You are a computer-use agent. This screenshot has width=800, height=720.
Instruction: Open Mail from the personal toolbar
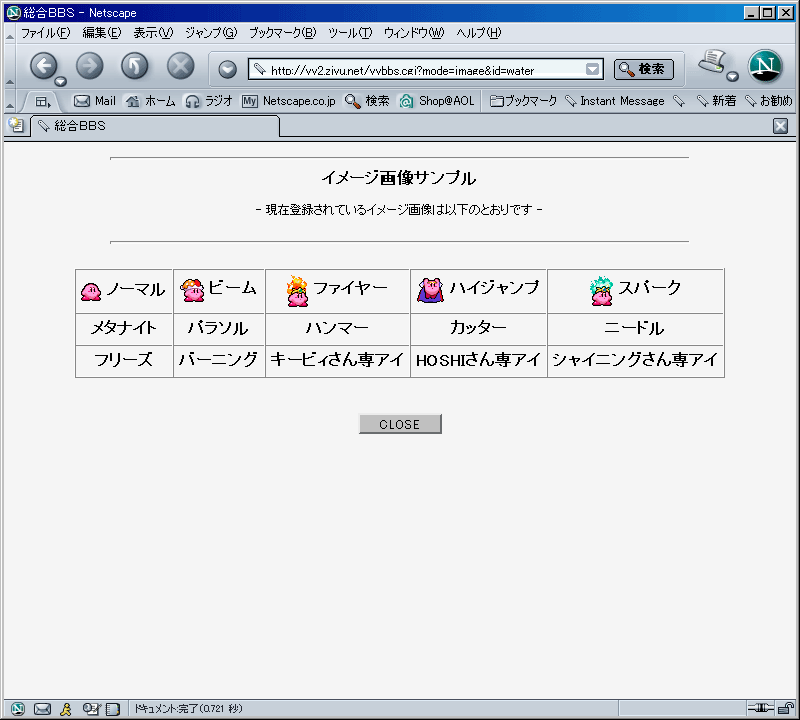95,101
